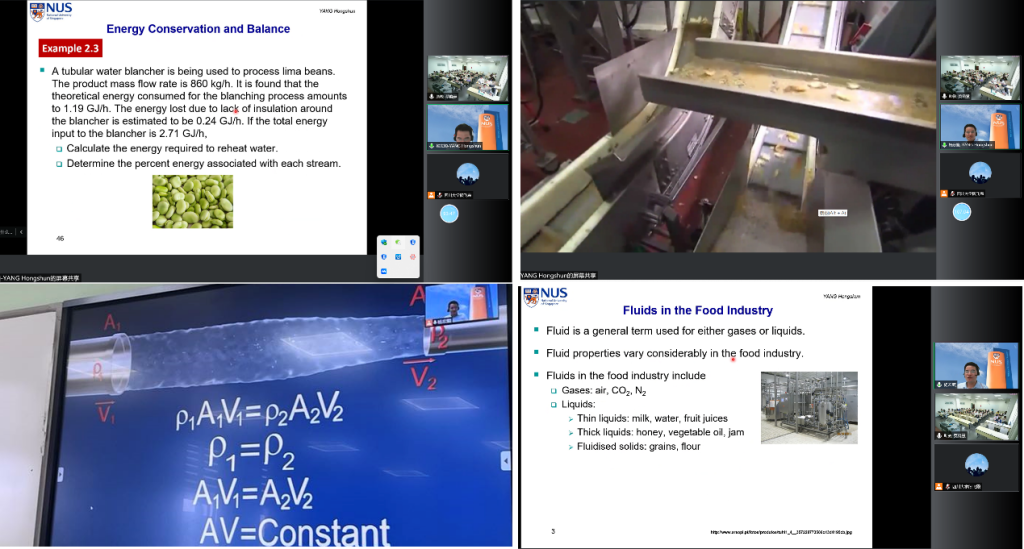Click the presenter video over the continuity equation
1024x549 pixels.
click(x=454, y=305)
